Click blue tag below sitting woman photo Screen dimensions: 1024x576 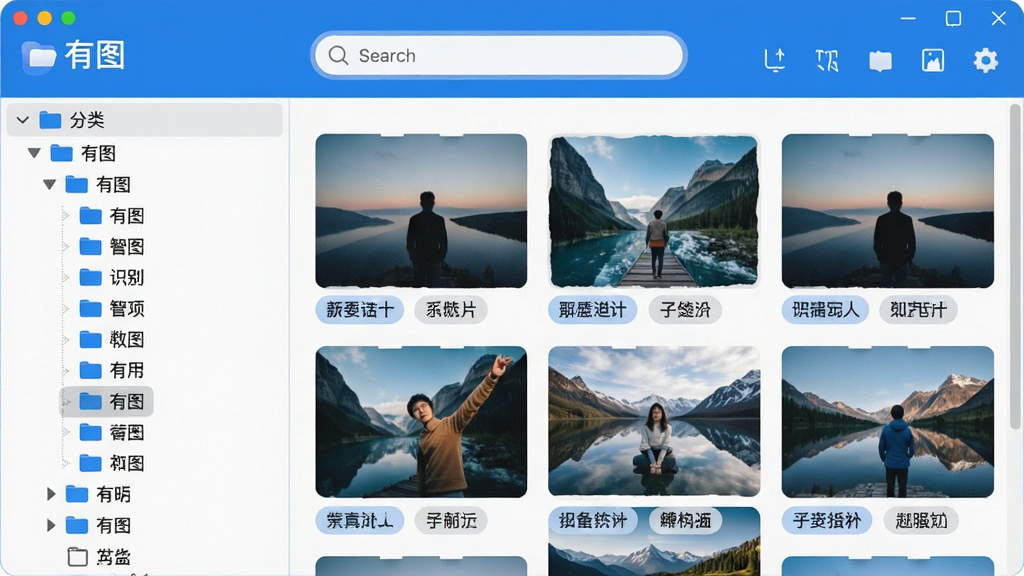592,520
